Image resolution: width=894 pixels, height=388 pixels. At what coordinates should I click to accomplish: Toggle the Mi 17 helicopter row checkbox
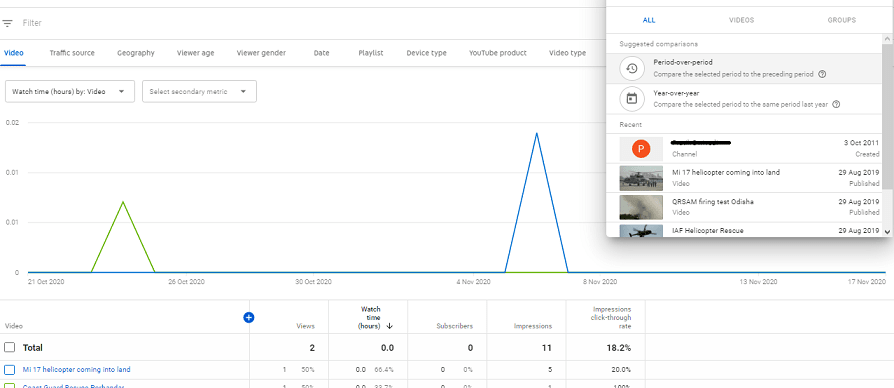(x=9, y=370)
